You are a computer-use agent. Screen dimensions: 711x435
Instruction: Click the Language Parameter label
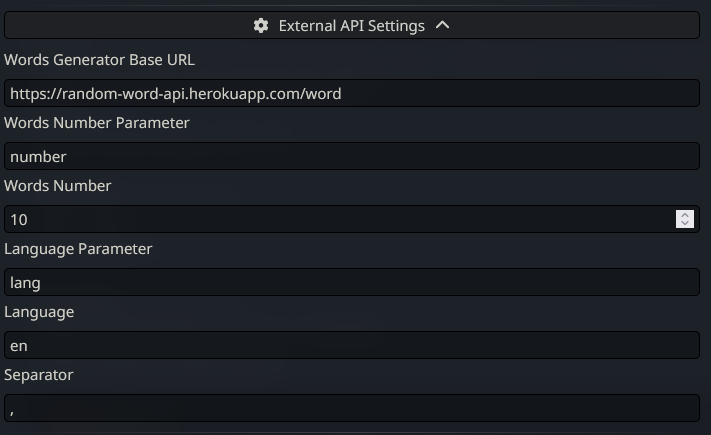coord(78,249)
